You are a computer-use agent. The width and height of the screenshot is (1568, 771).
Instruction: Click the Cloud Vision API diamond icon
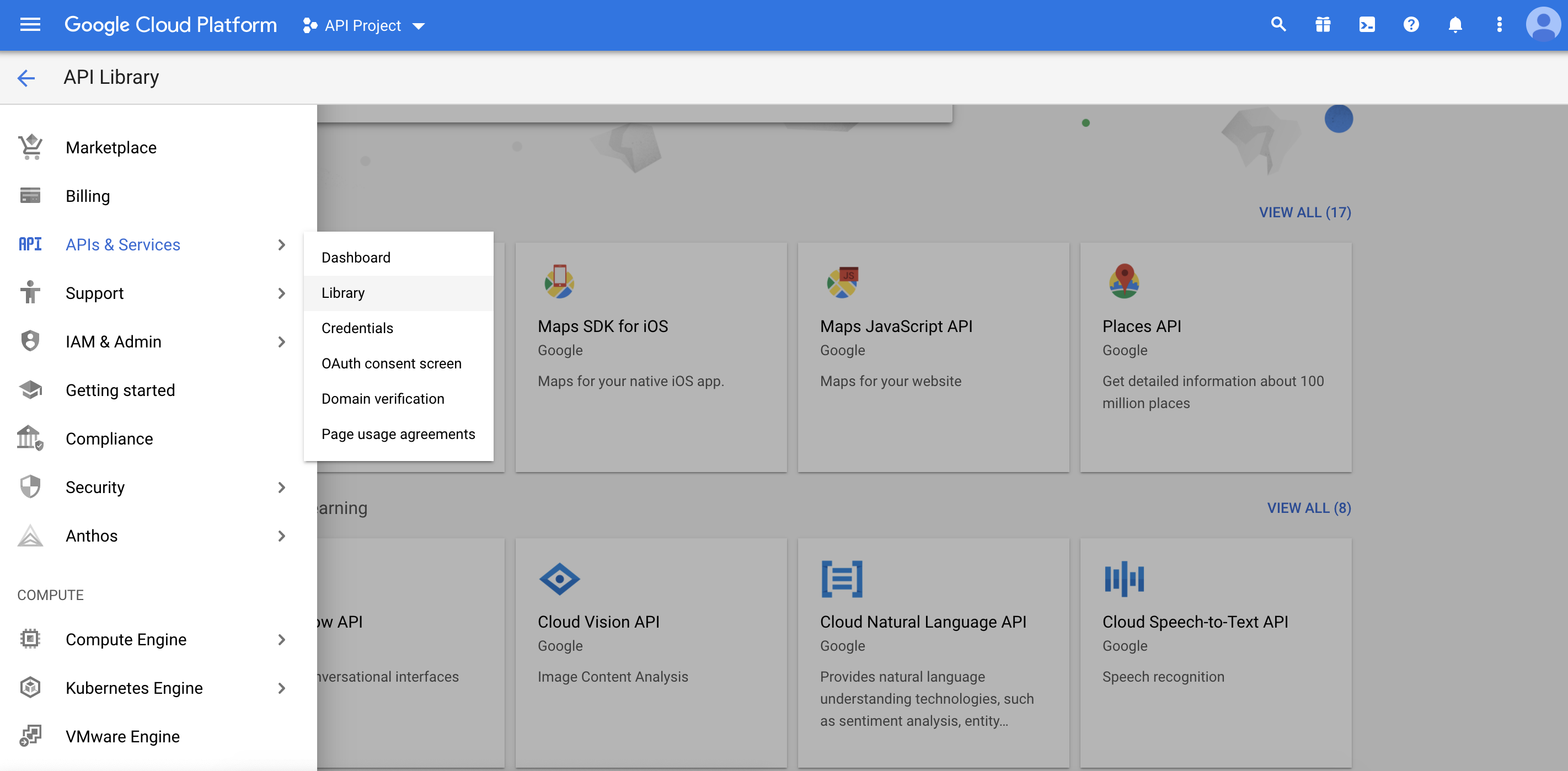(559, 578)
